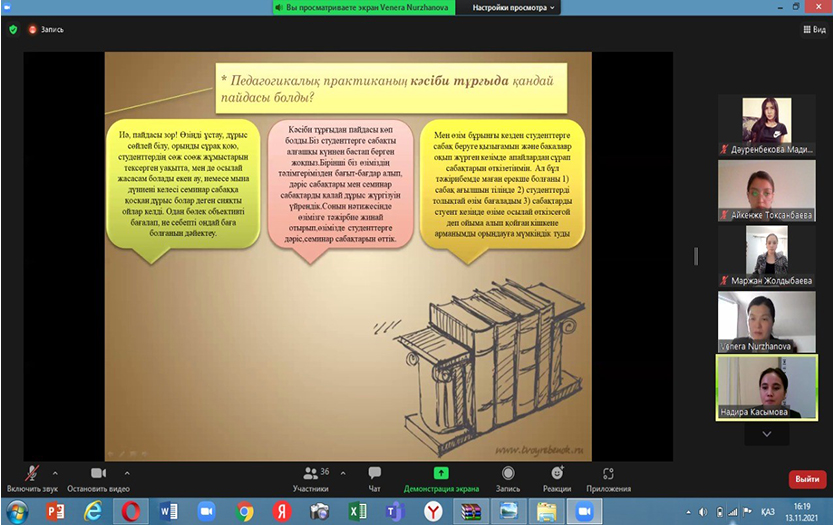Unmute the microphone with Включить звук
This screenshot has width=833, height=525.
[x=32, y=474]
